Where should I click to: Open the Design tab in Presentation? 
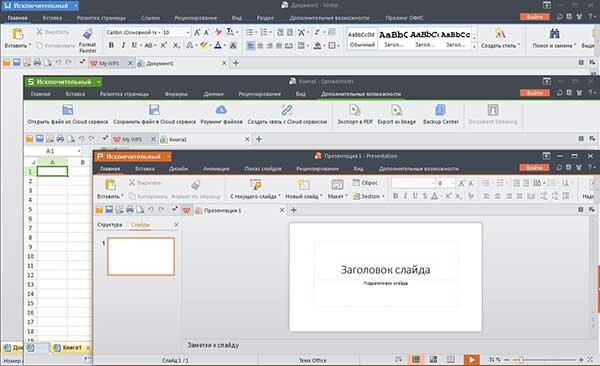click(178, 169)
